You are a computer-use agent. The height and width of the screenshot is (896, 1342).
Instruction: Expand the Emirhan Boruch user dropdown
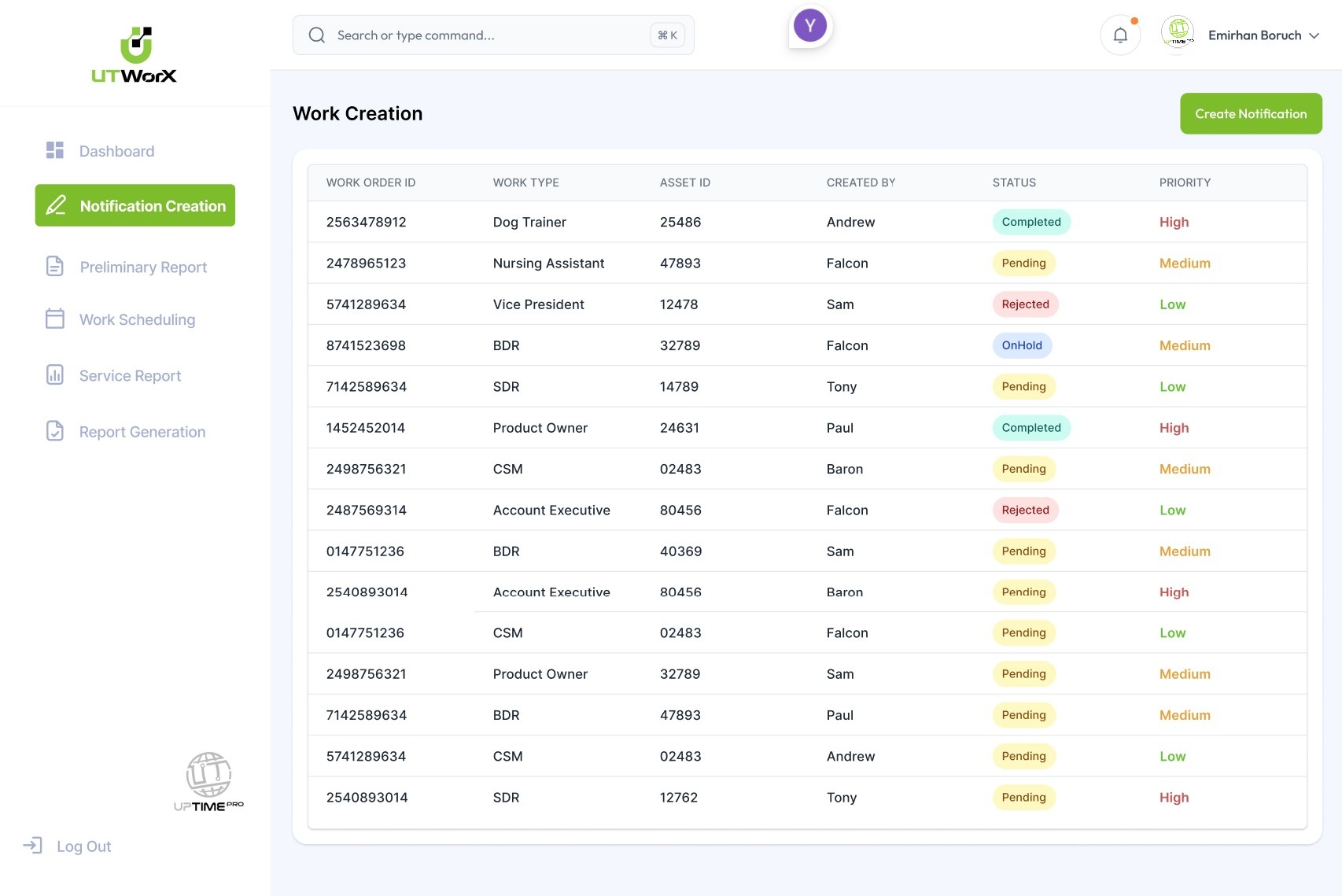[x=1314, y=35]
